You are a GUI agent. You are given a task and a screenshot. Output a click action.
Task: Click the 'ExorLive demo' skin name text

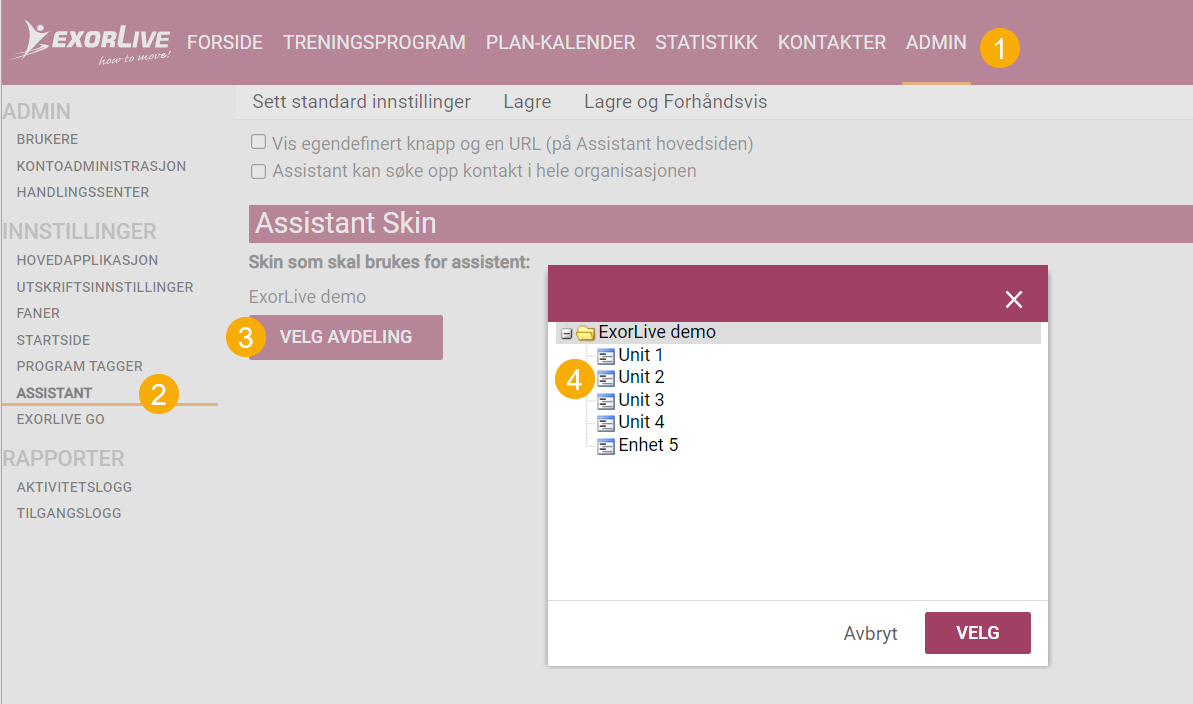click(307, 297)
